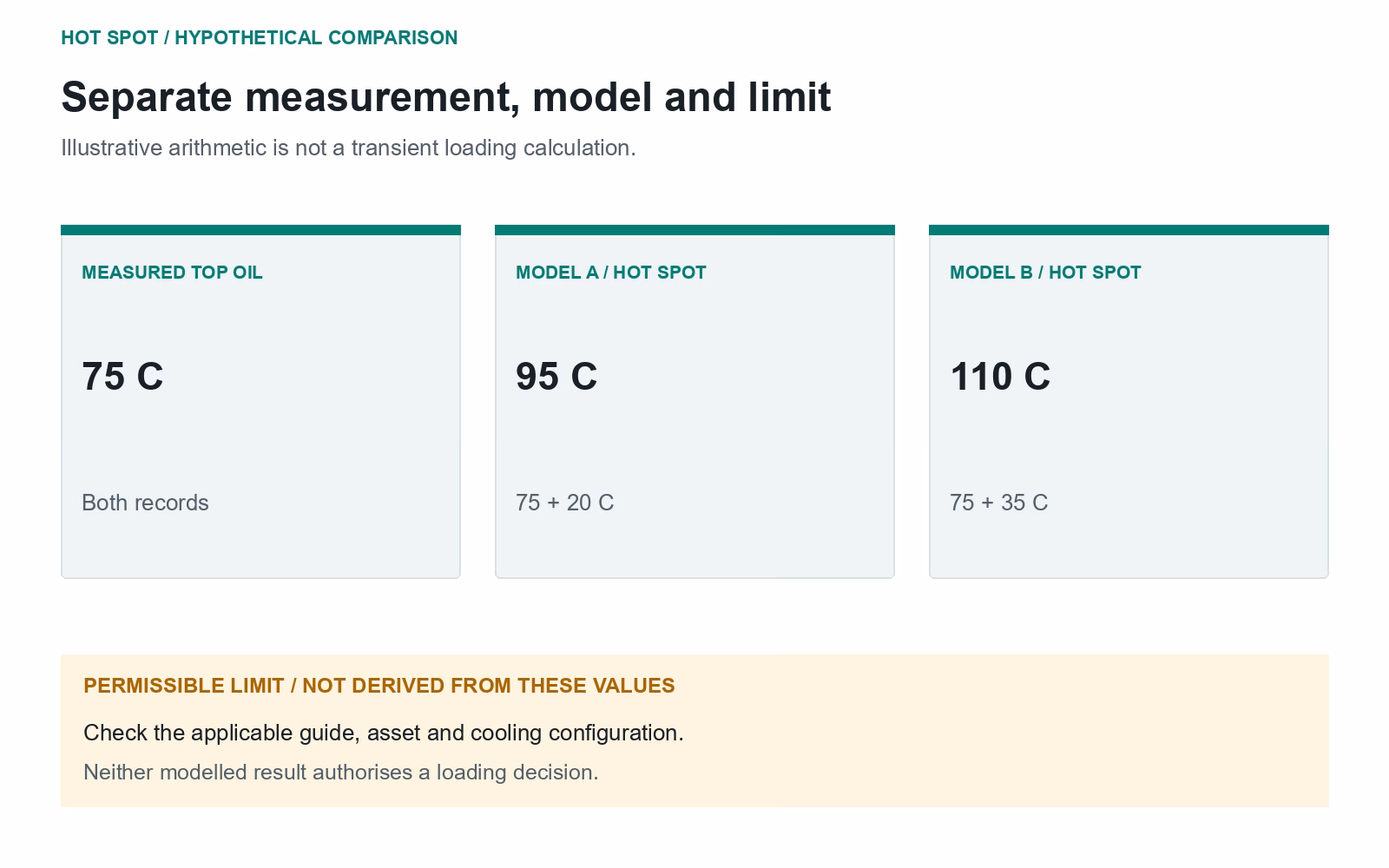
Task: Click the '95 C' value
Action: point(556,377)
